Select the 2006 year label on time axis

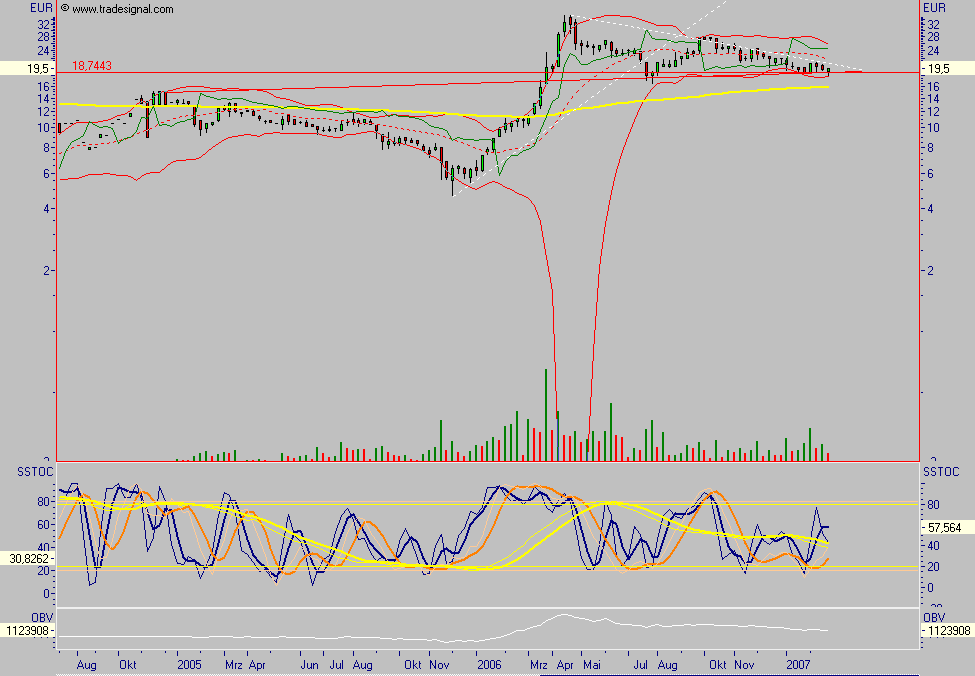pos(491,663)
